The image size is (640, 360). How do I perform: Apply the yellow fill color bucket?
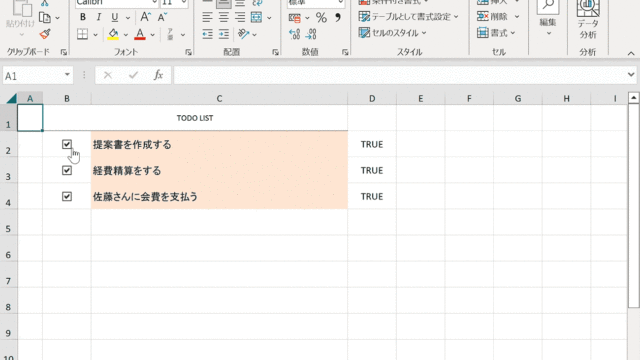(x=113, y=34)
